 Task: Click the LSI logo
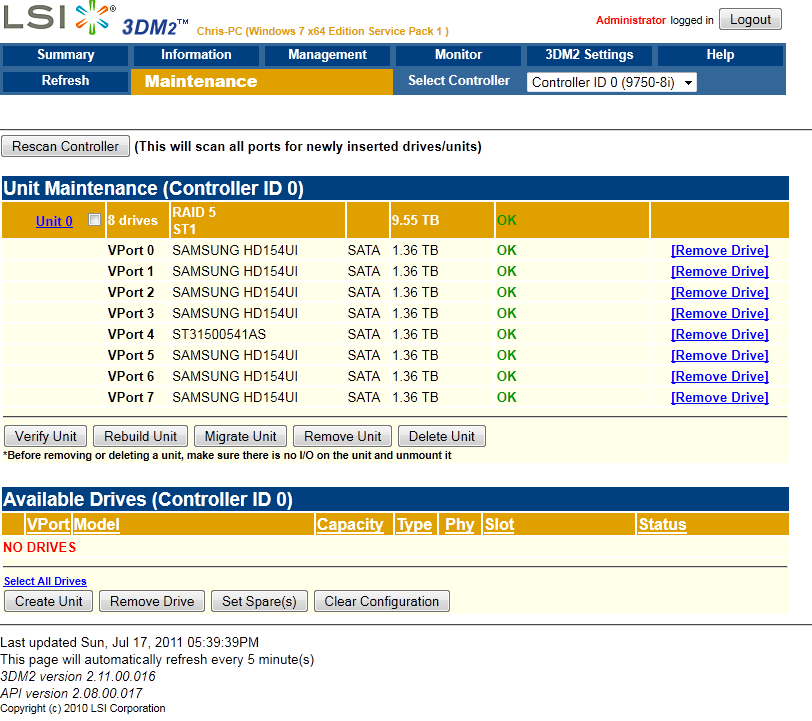(x=60, y=18)
